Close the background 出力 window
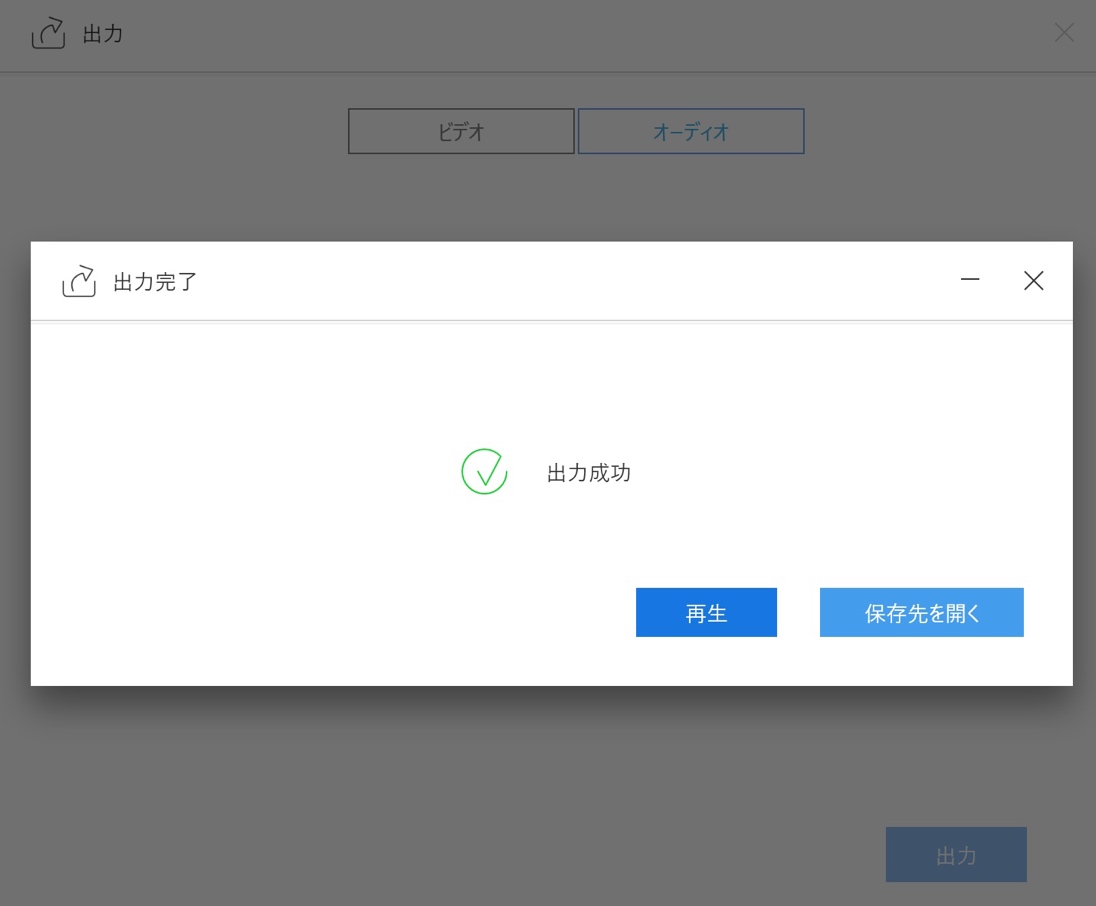Image resolution: width=1096 pixels, height=906 pixels. 1064,33
